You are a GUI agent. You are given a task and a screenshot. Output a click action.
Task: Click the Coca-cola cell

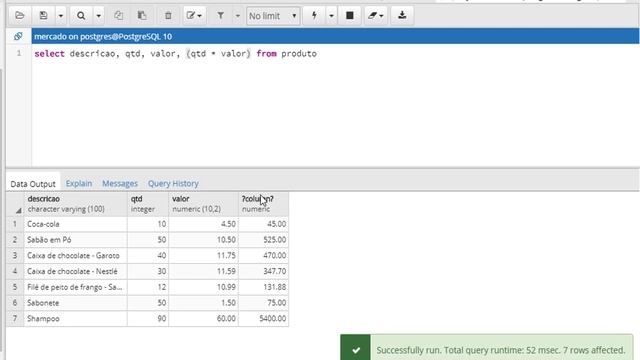(x=76, y=224)
